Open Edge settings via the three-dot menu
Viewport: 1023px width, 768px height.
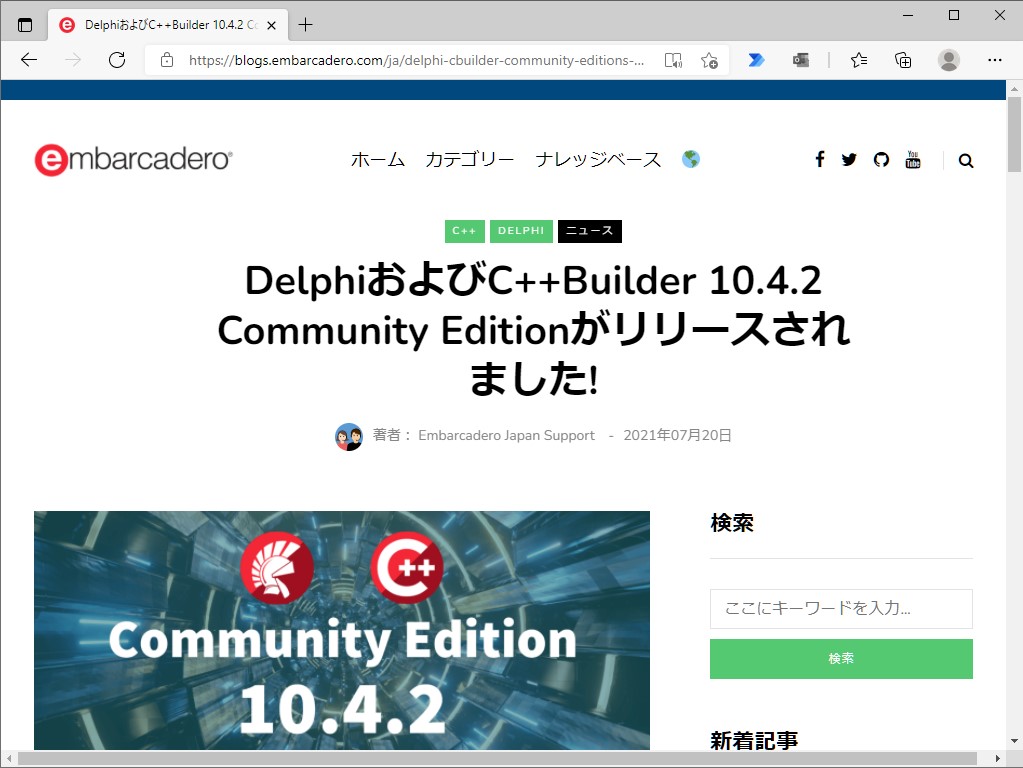pyautogui.click(x=995, y=60)
